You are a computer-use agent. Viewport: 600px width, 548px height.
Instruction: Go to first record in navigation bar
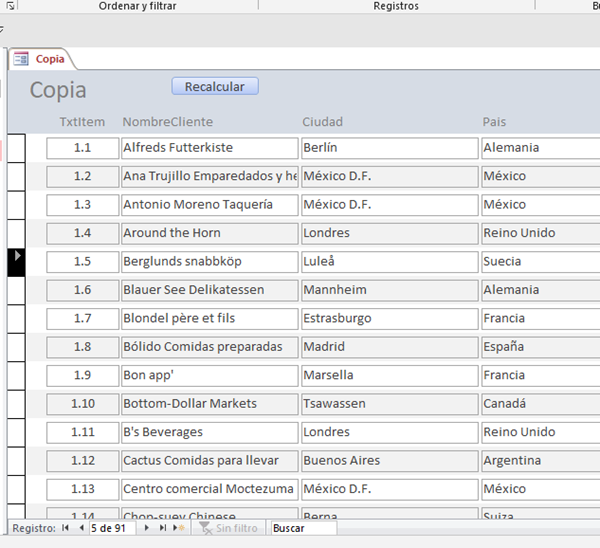[x=66, y=528]
